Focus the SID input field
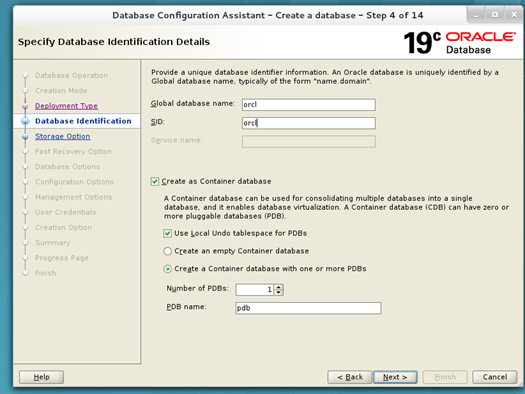The width and height of the screenshot is (525, 394). coord(308,123)
